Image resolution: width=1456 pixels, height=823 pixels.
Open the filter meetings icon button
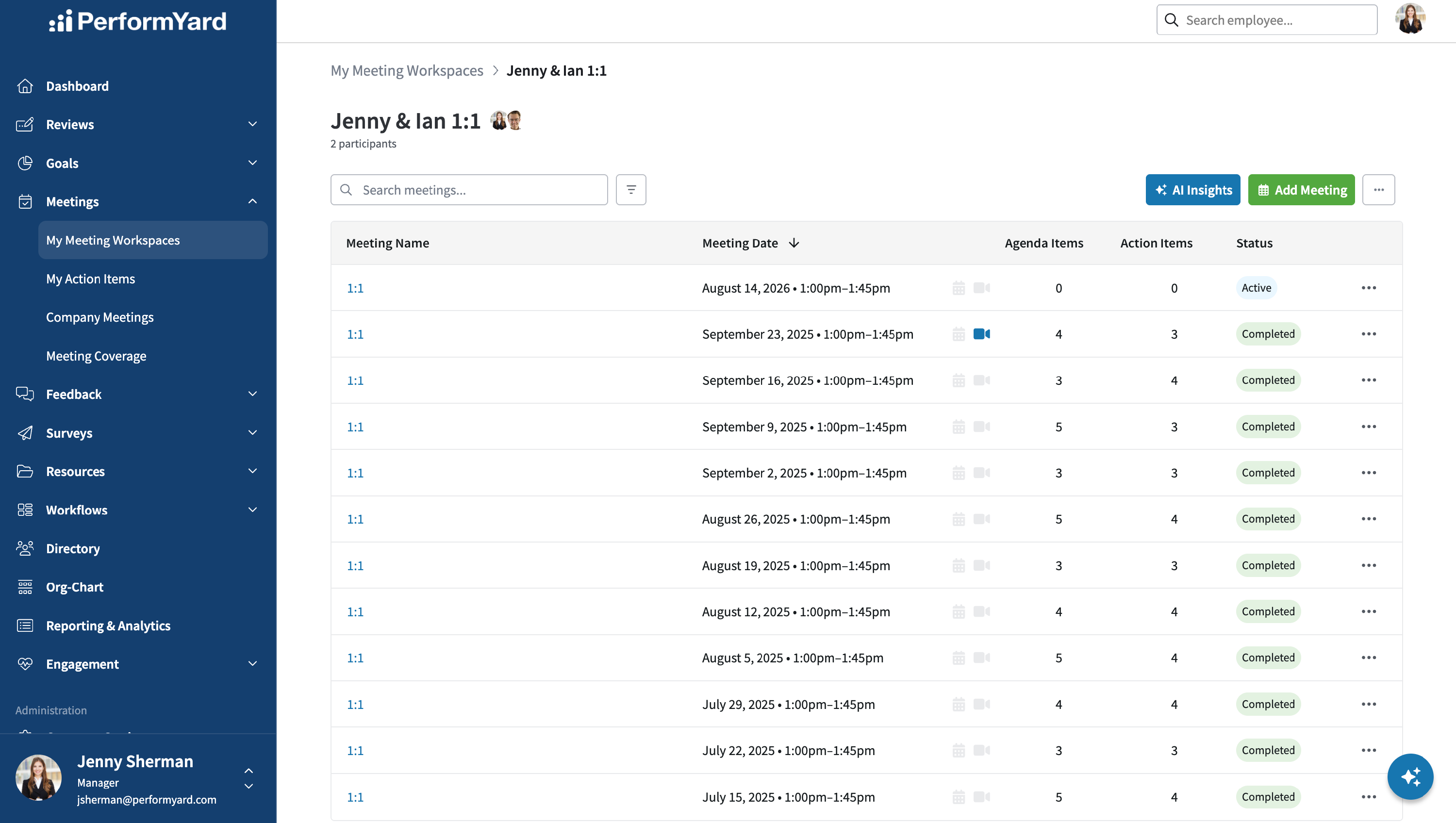[631, 190]
